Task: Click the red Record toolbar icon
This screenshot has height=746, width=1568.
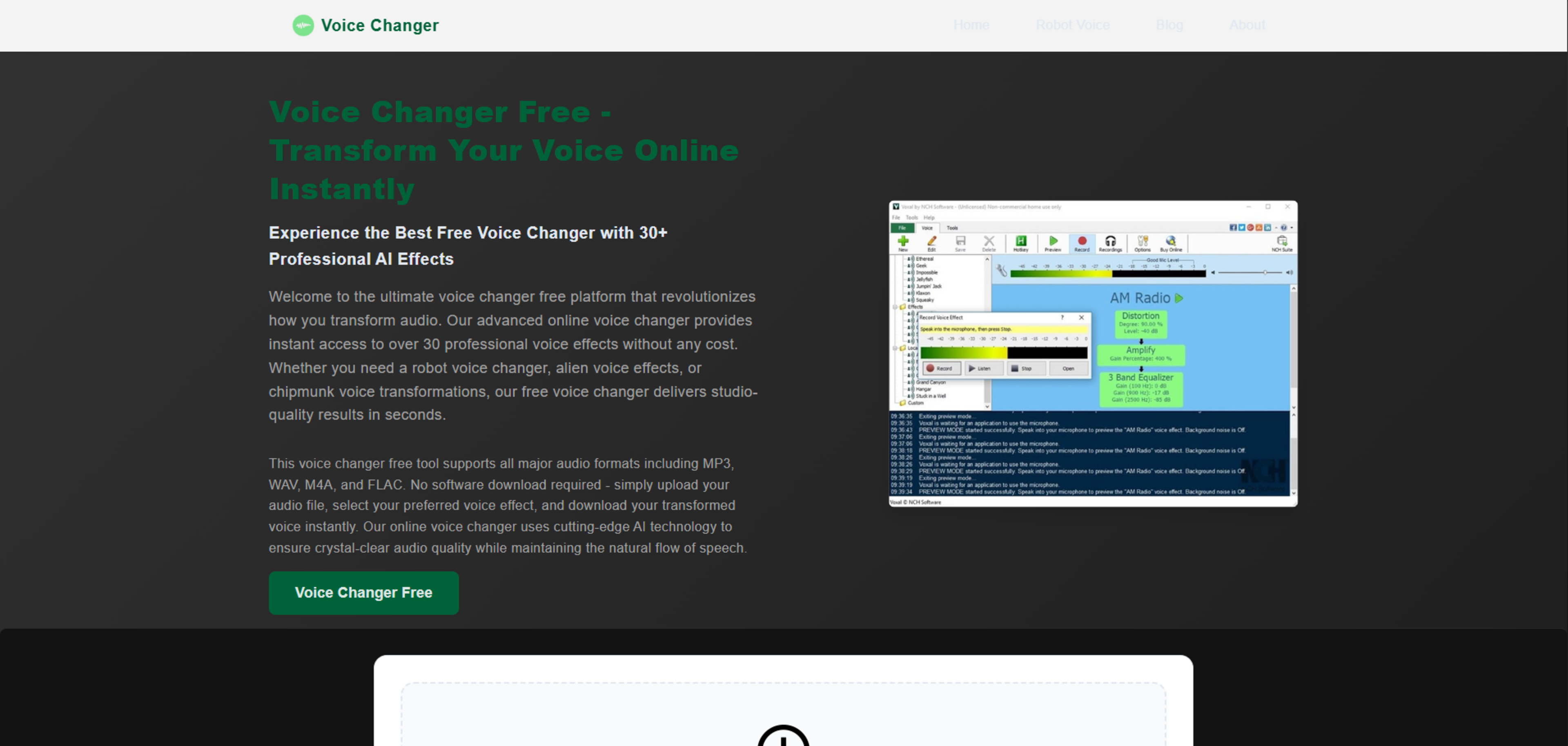Action: (x=1082, y=242)
